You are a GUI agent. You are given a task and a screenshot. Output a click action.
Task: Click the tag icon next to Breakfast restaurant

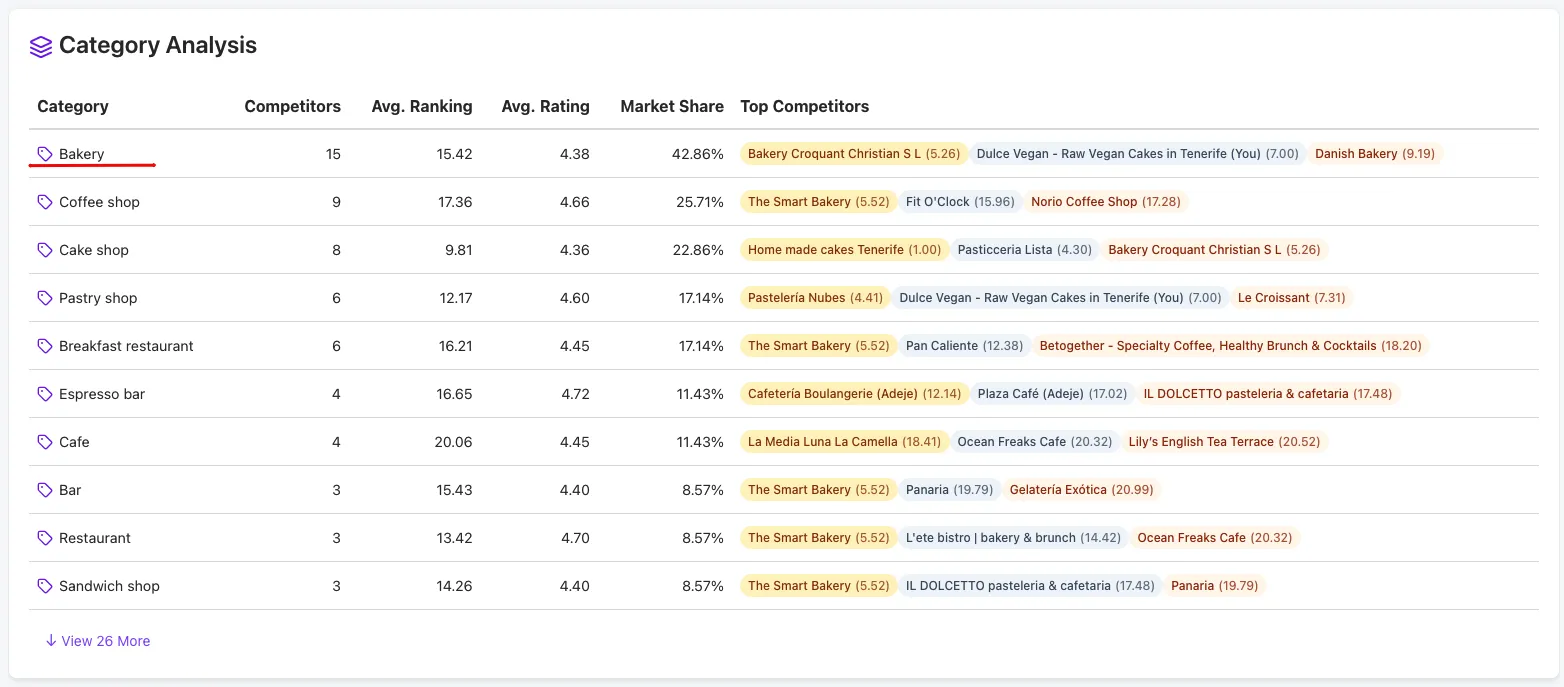45,346
